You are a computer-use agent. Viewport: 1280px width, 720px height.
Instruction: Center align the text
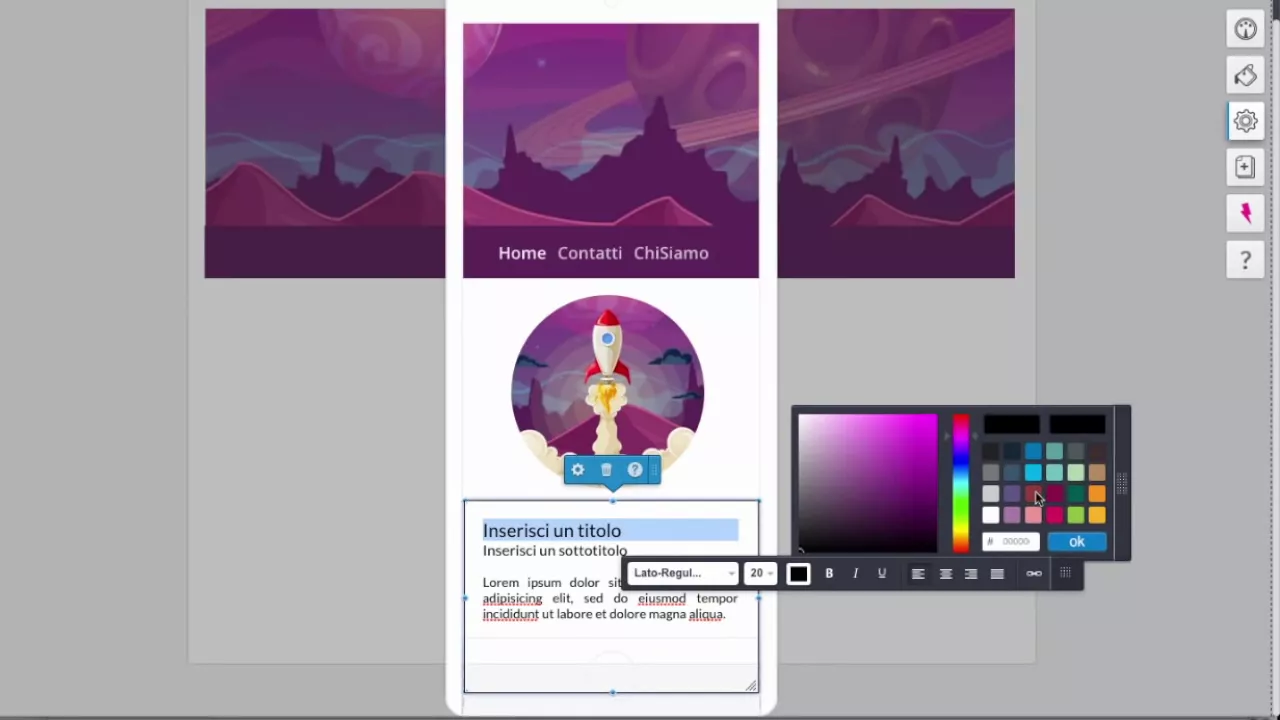coord(945,573)
